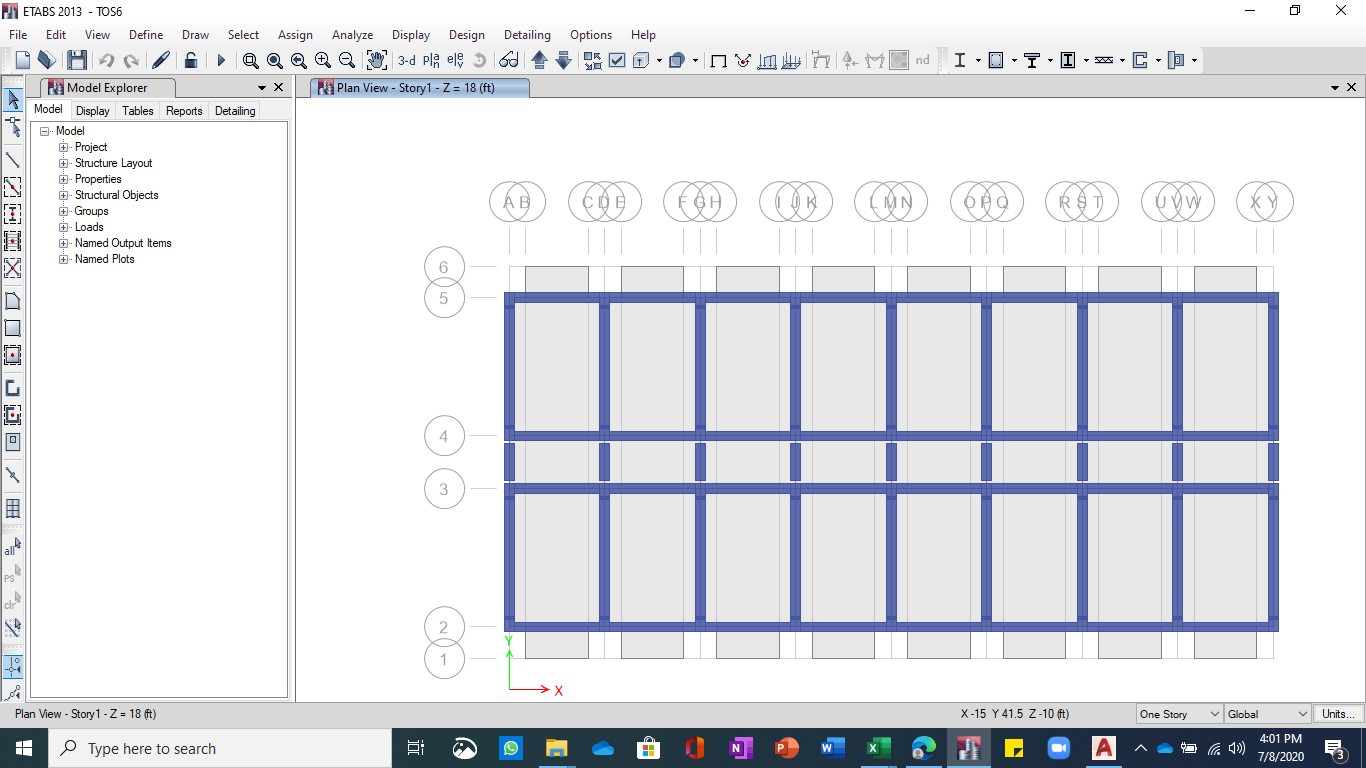Click the I-section steel frame design icon

960,60
